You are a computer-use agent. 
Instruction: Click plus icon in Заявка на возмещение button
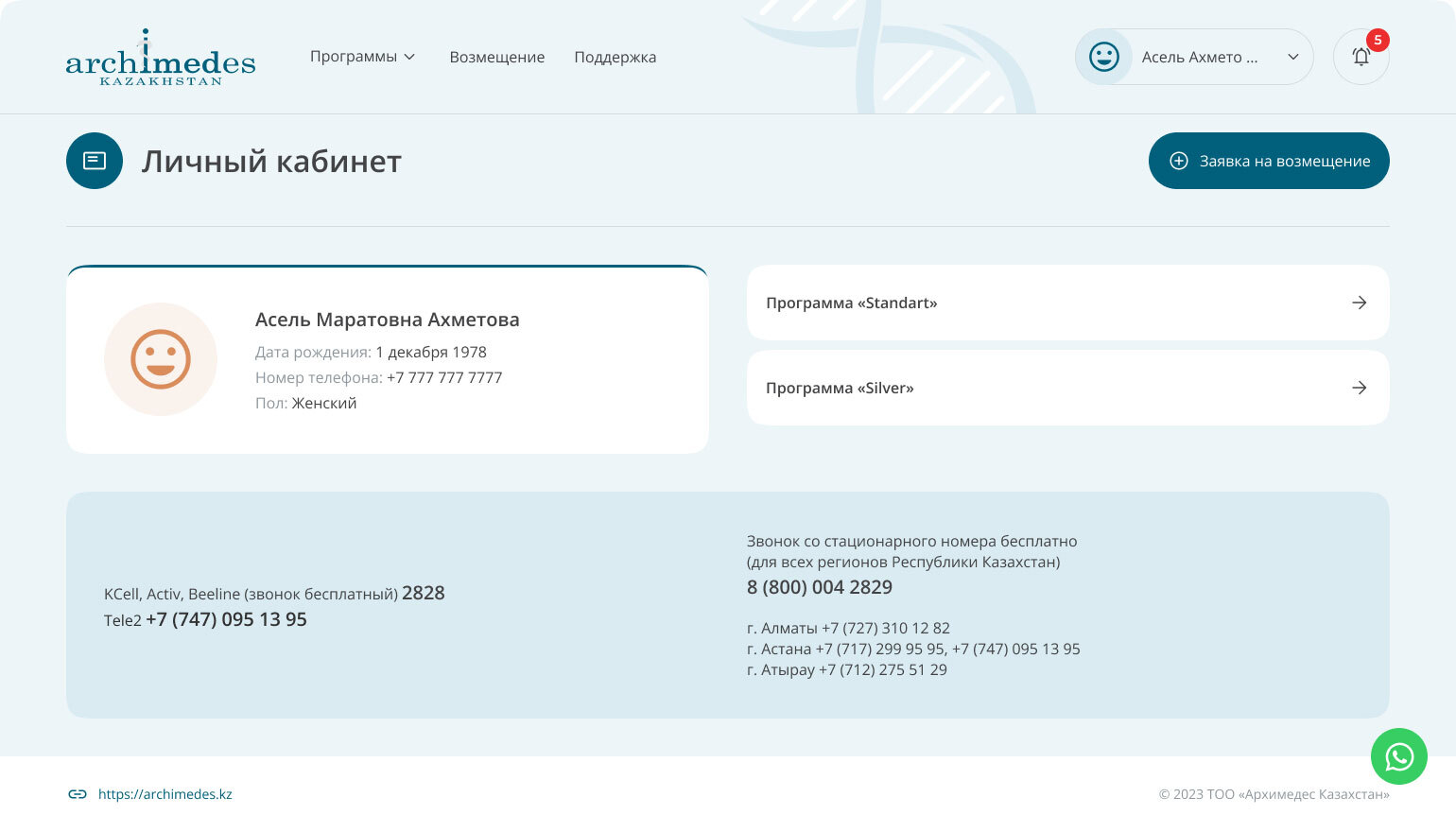coord(1179,161)
